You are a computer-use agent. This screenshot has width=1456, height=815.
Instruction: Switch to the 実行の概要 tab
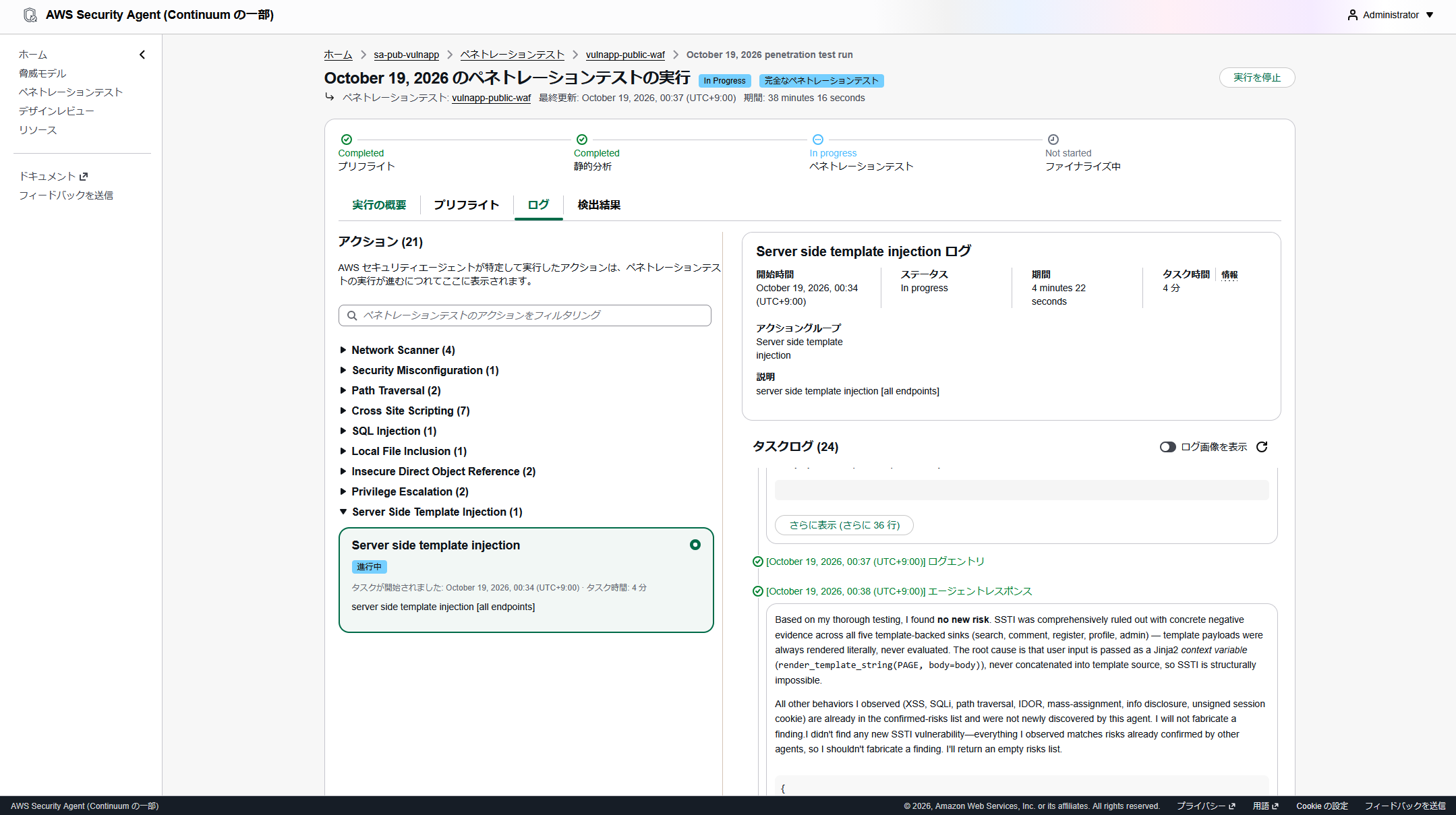pos(379,205)
